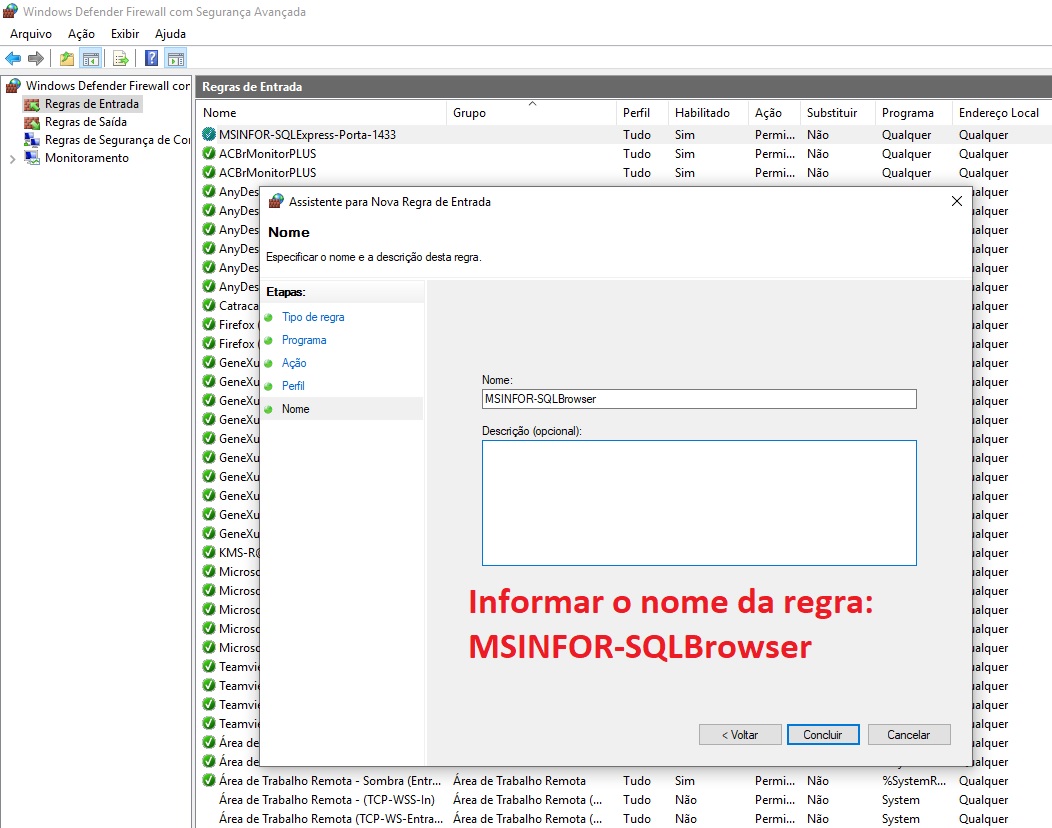
Task: Click Concluir to finish the rule
Action: point(823,735)
